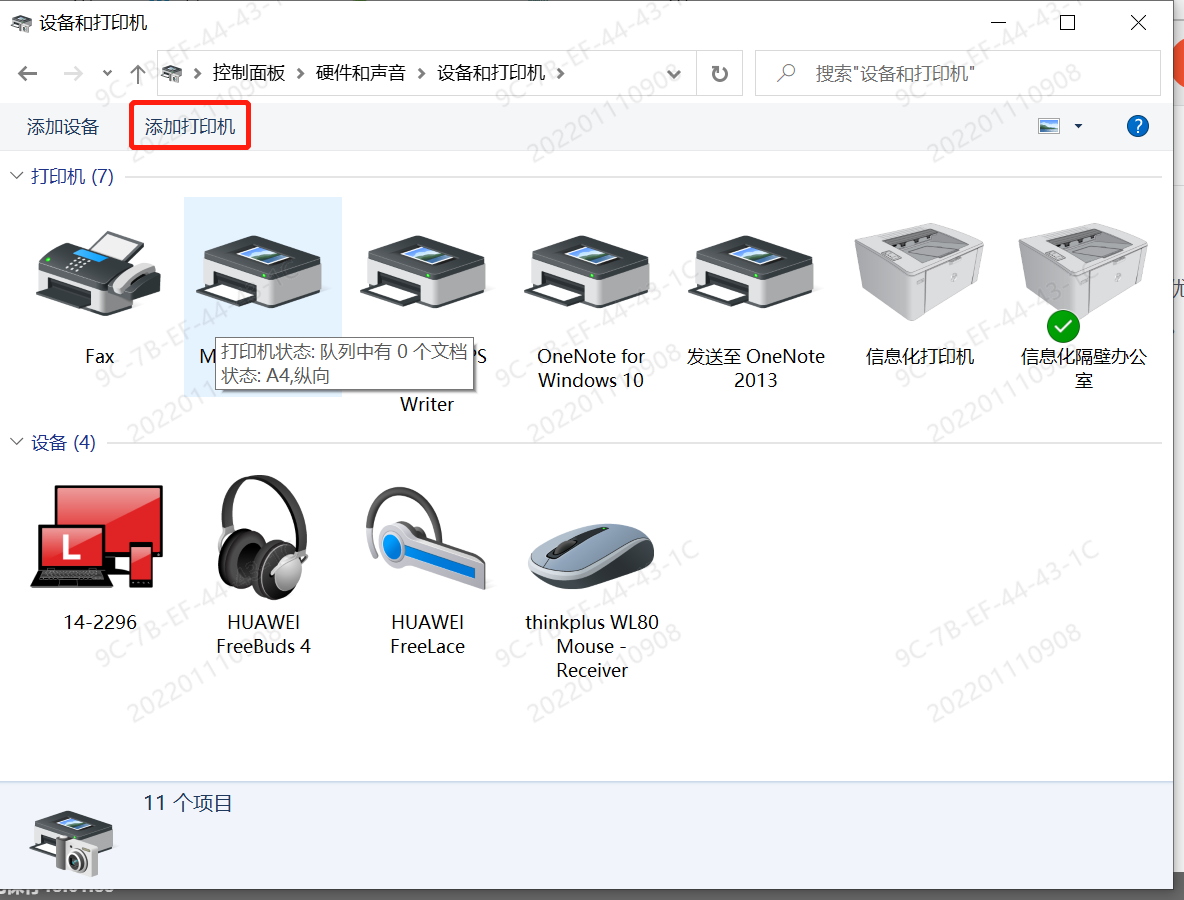Open the view options dropdown arrow
Image resolution: width=1184 pixels, height=900 pixels.
click(1077, 126)
